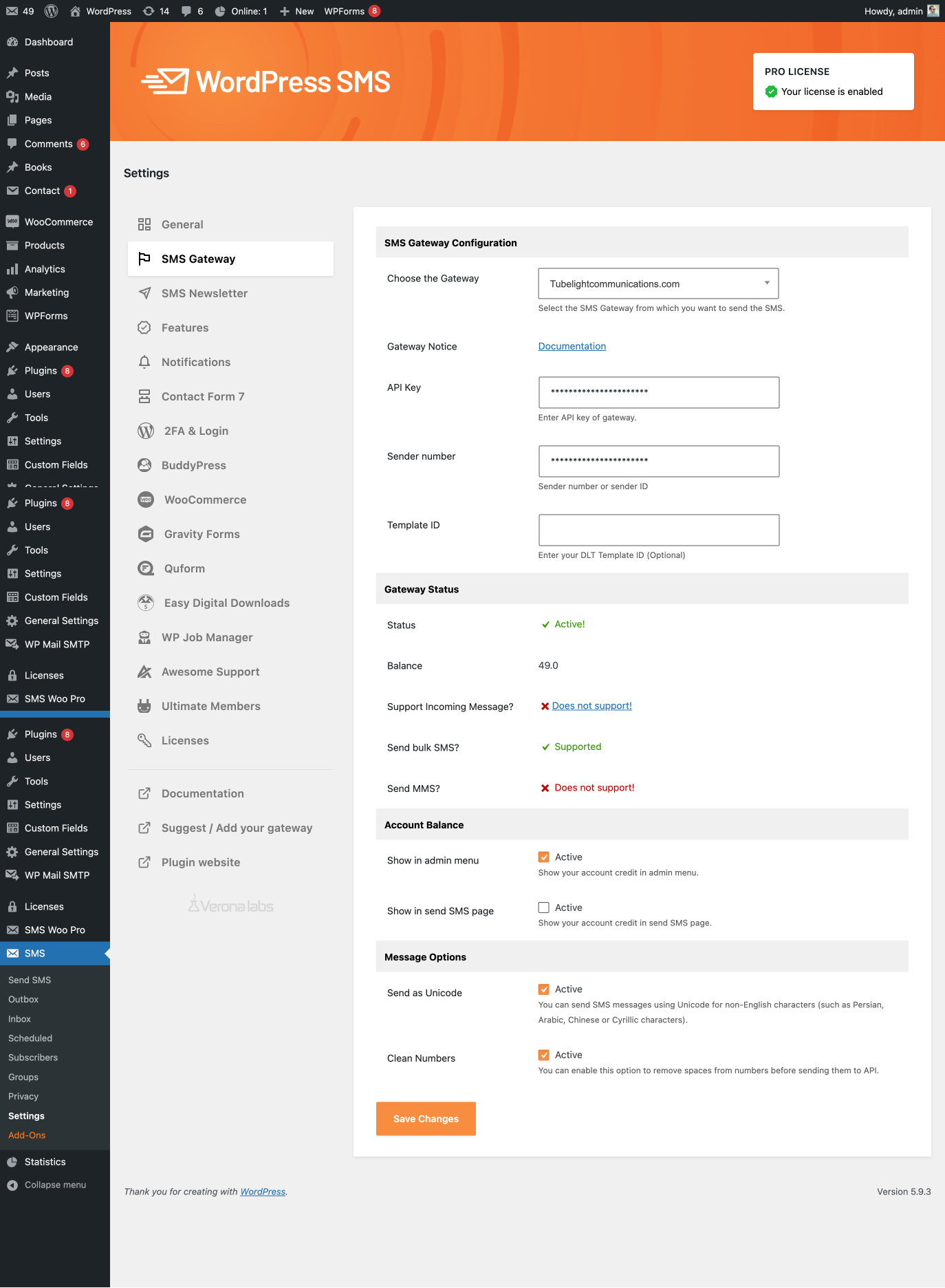This screenshot has height=1288, width=945.
Task: Open WPForms in the admin bar
Action: (x=352, y=11)
